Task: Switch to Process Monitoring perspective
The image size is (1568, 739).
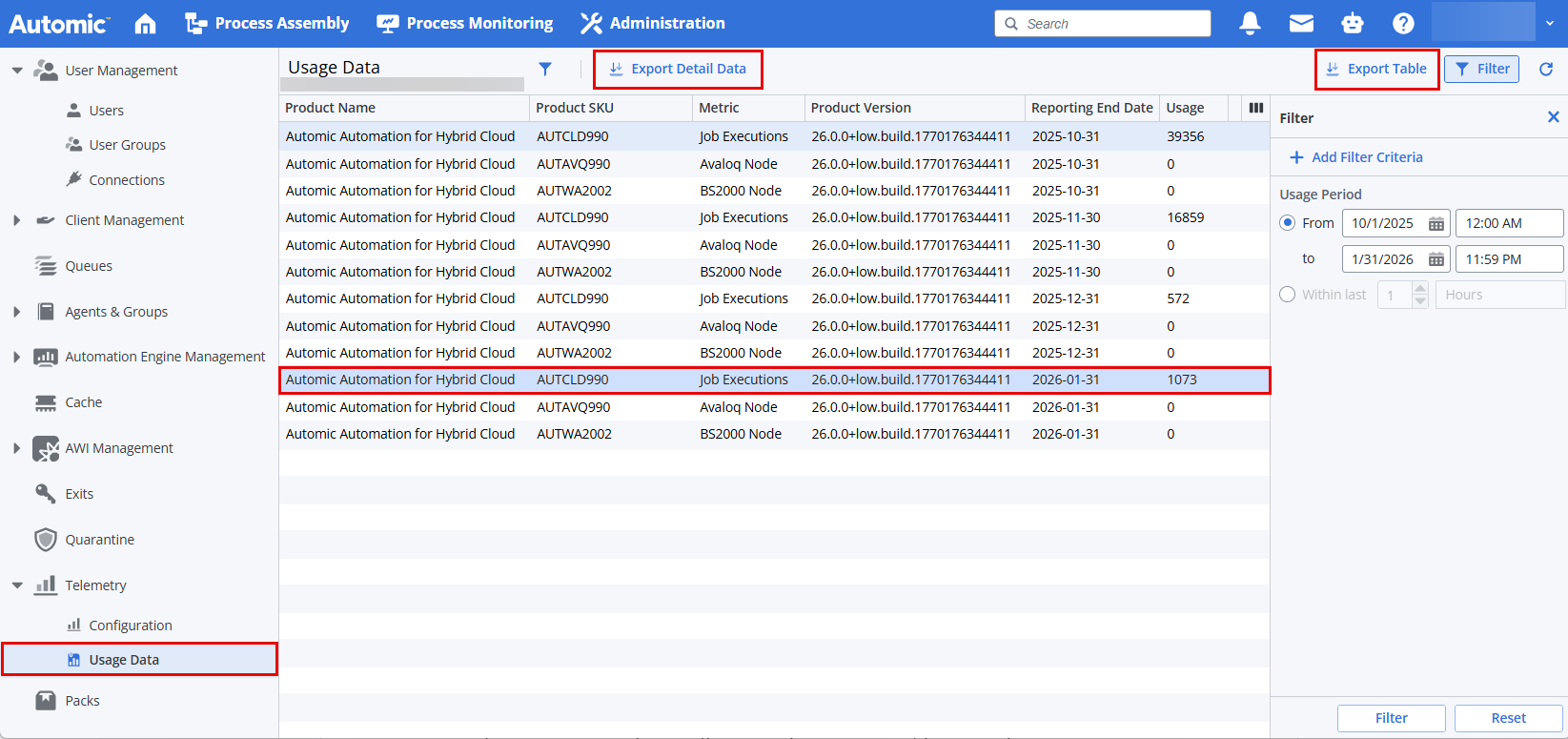Action: (465, 24)
